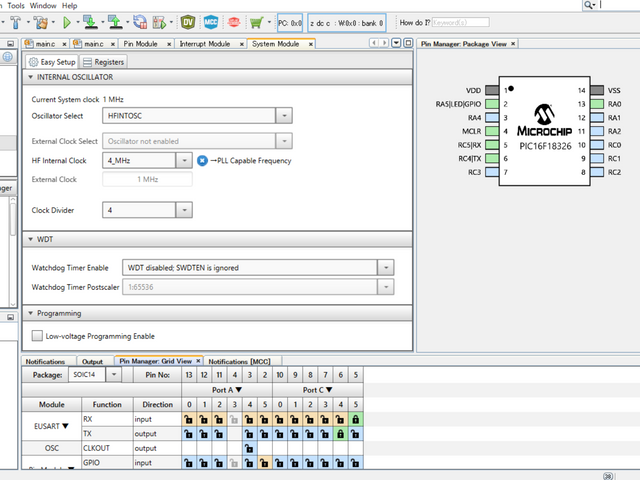The image size is (640, 480).
Task: Click the green Run Project arrow
Action: point(67,21)
